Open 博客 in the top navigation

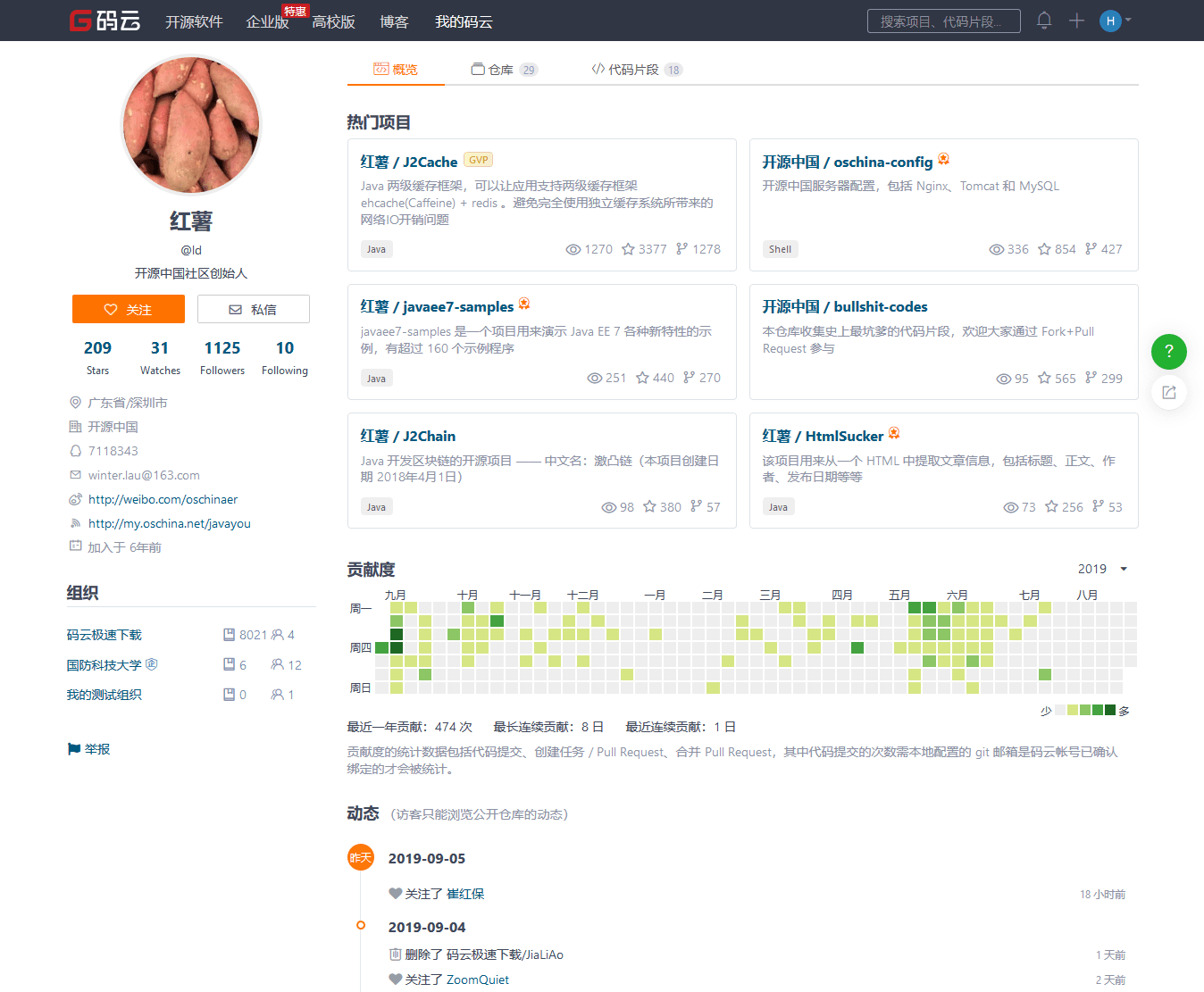pos(394,21)
